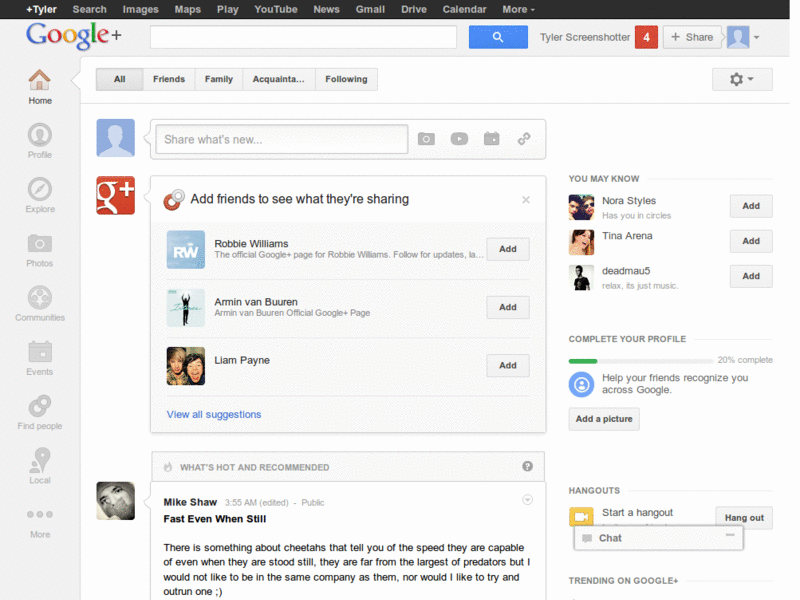Click the Tyler Screenshotter name
This screenshot has width=800, height=600.
[x=585, y=37]
